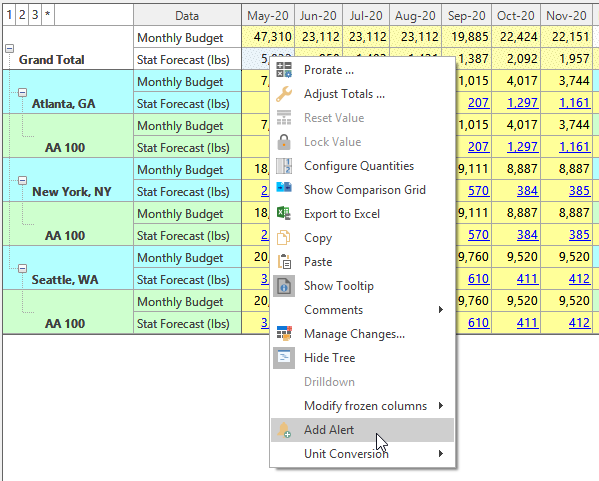This screenshot has height=481, width=599.
Task: Click the Configure Quantities icon
Action: click(284, 166)
